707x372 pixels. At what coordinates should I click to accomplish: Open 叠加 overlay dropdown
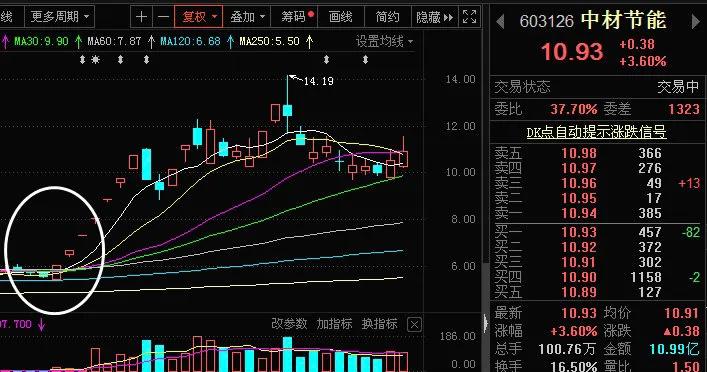pyautogui.click(x=248, y=17)
